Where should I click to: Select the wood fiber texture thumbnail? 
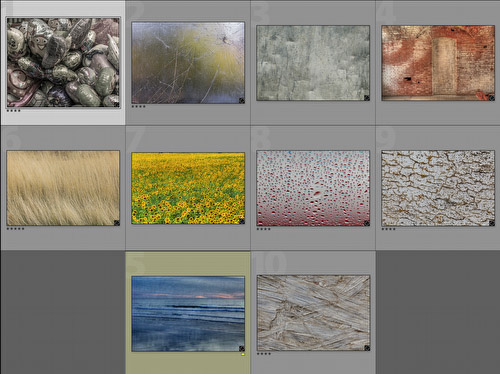[313, 313]
